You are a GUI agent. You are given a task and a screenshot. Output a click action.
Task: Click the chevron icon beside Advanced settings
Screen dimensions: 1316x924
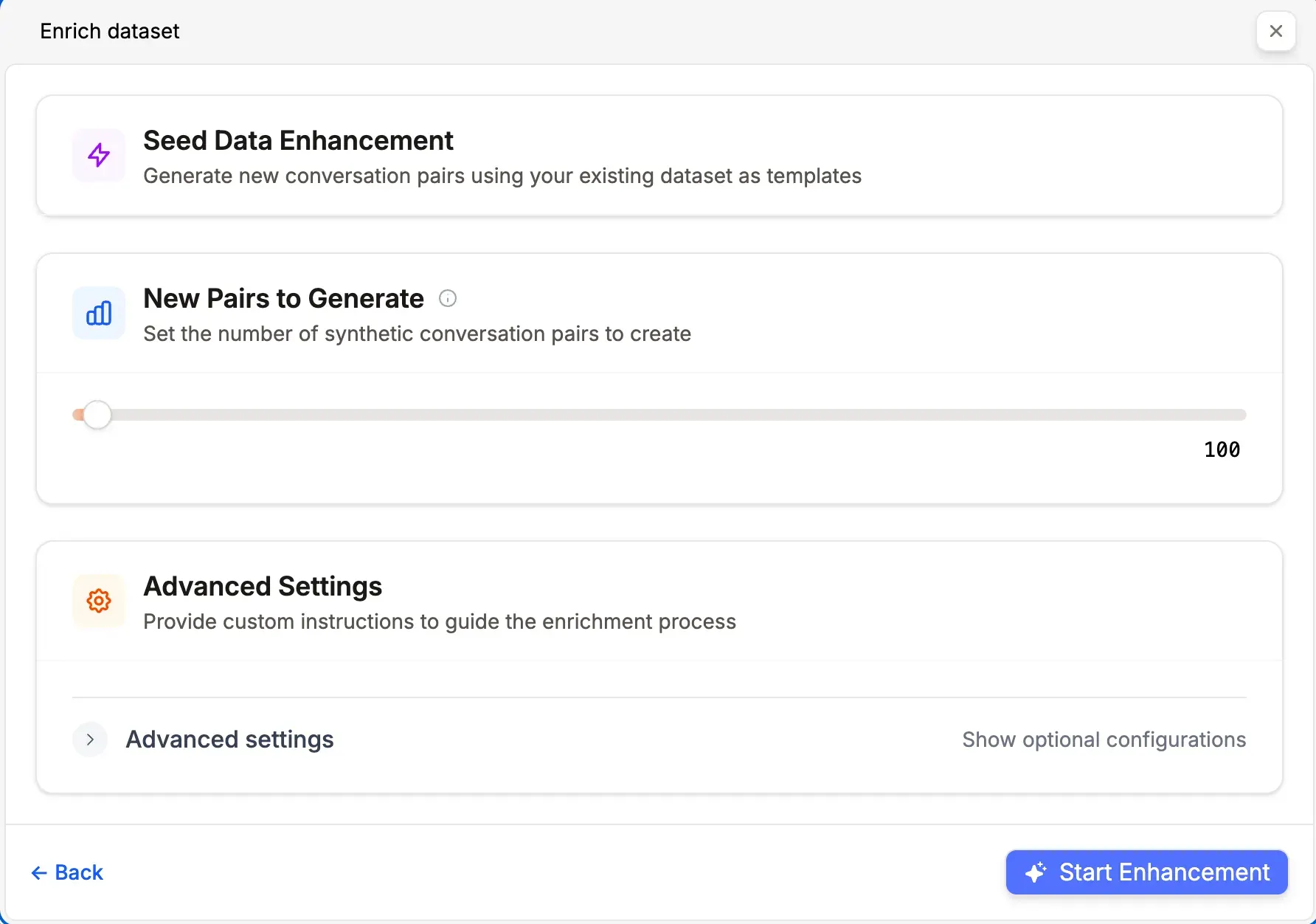(89, 739)
